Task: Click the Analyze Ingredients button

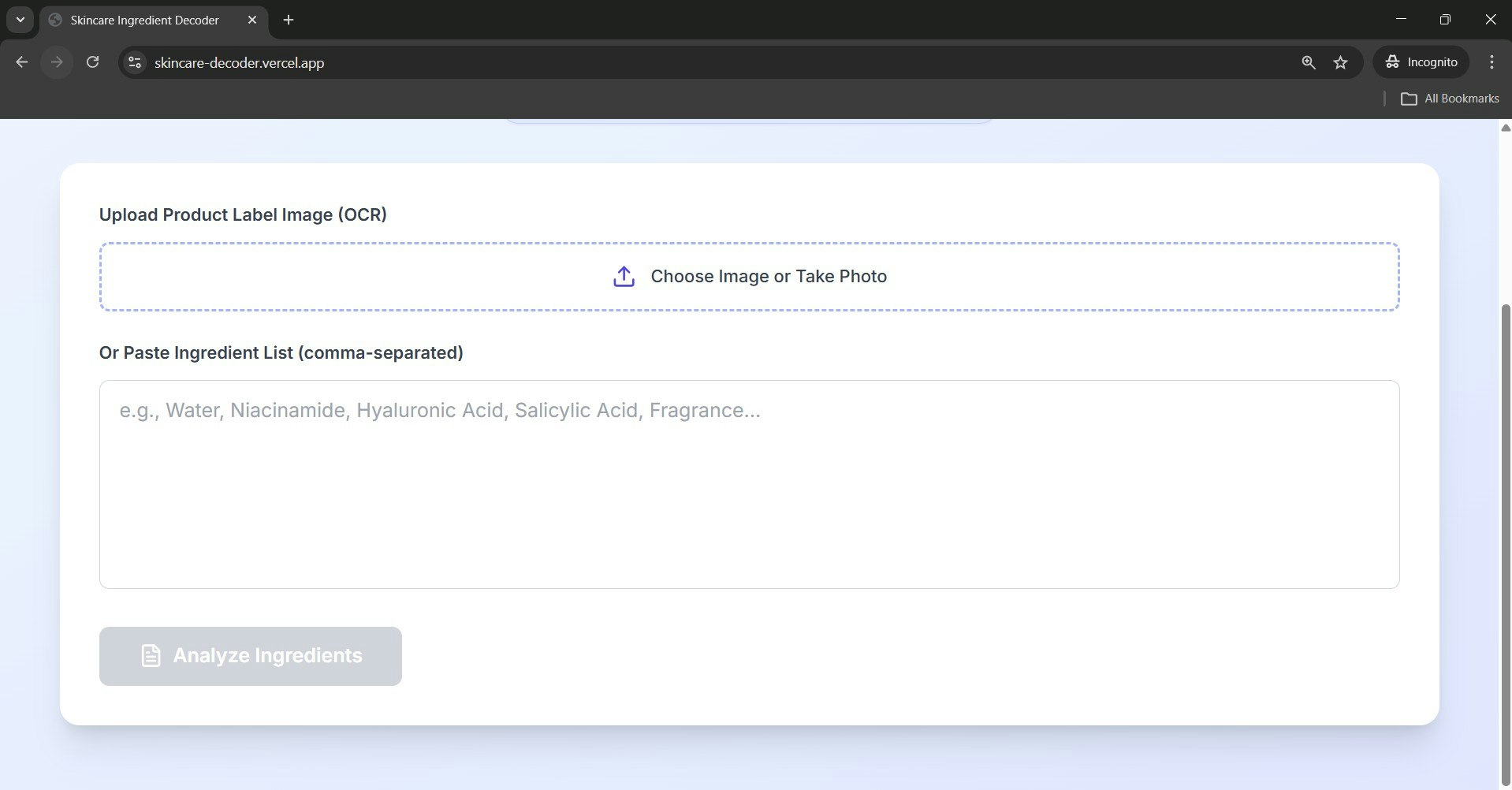Action: pyautogui.click(x=251, y=656)
